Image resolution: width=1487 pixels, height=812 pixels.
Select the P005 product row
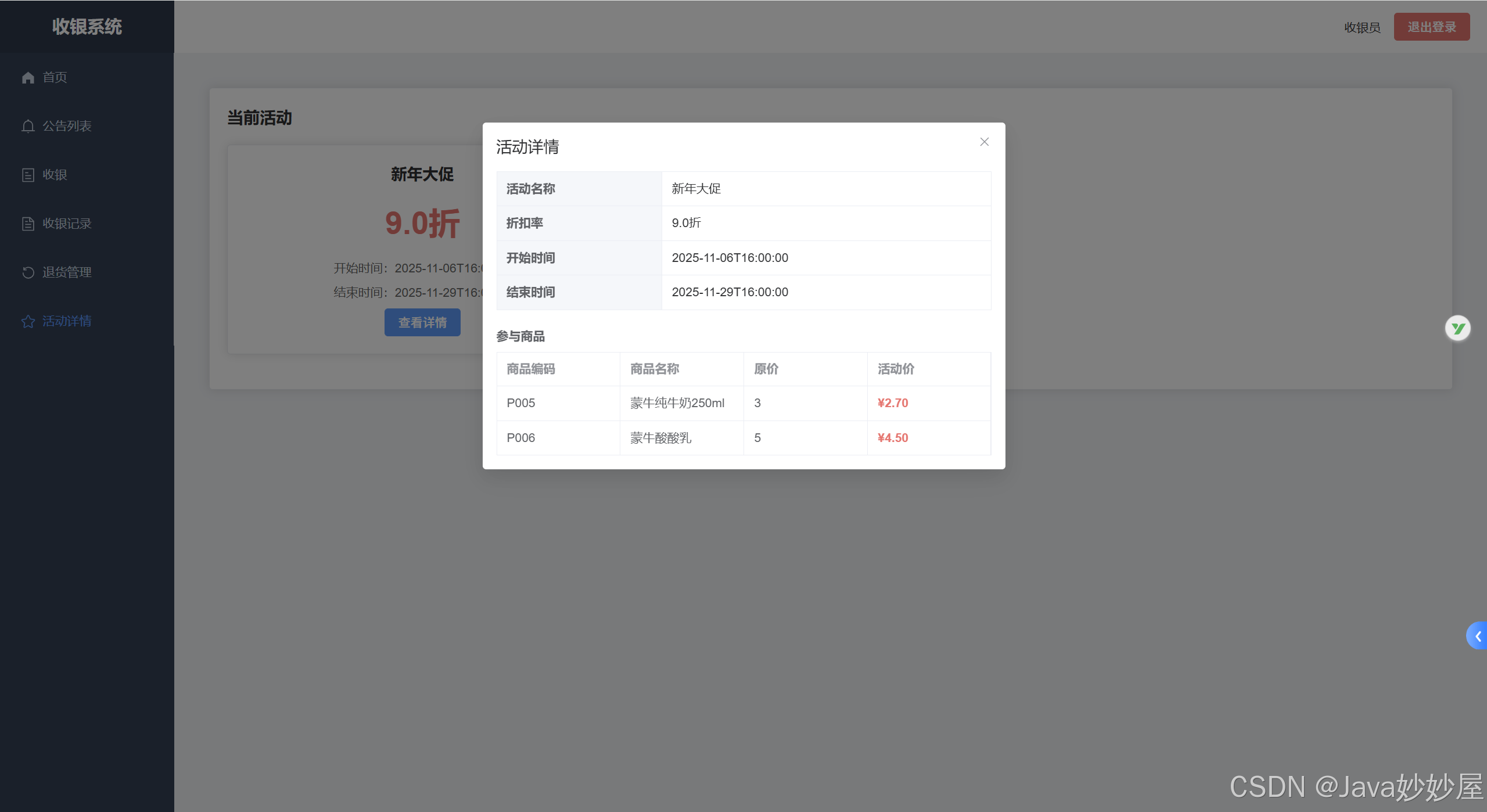pos(520,403)
